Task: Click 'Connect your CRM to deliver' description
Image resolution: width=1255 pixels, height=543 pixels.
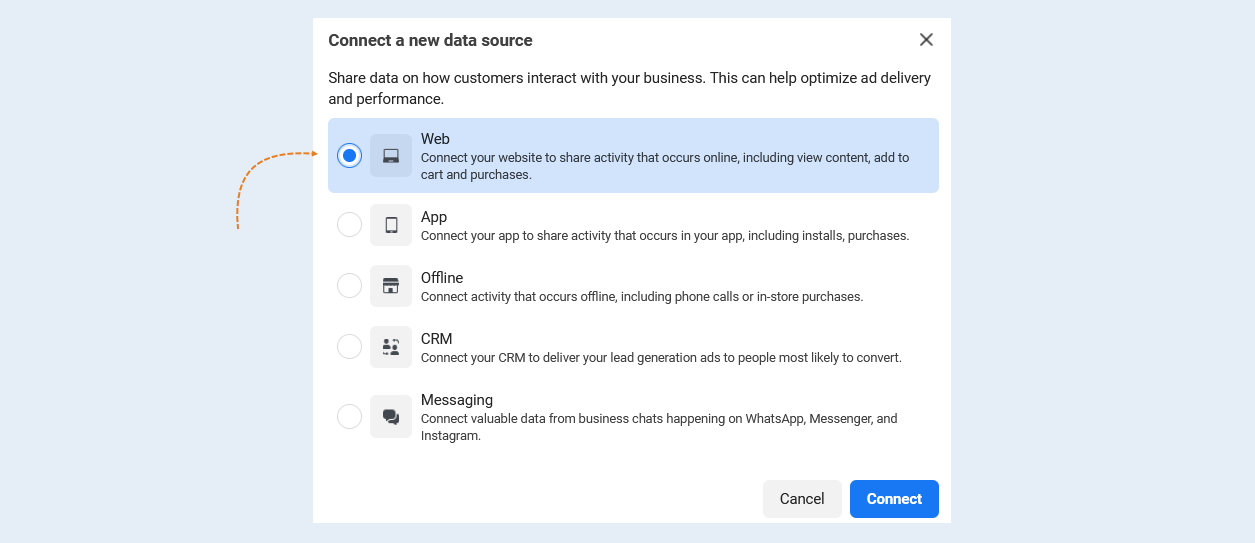Action: 661,358
